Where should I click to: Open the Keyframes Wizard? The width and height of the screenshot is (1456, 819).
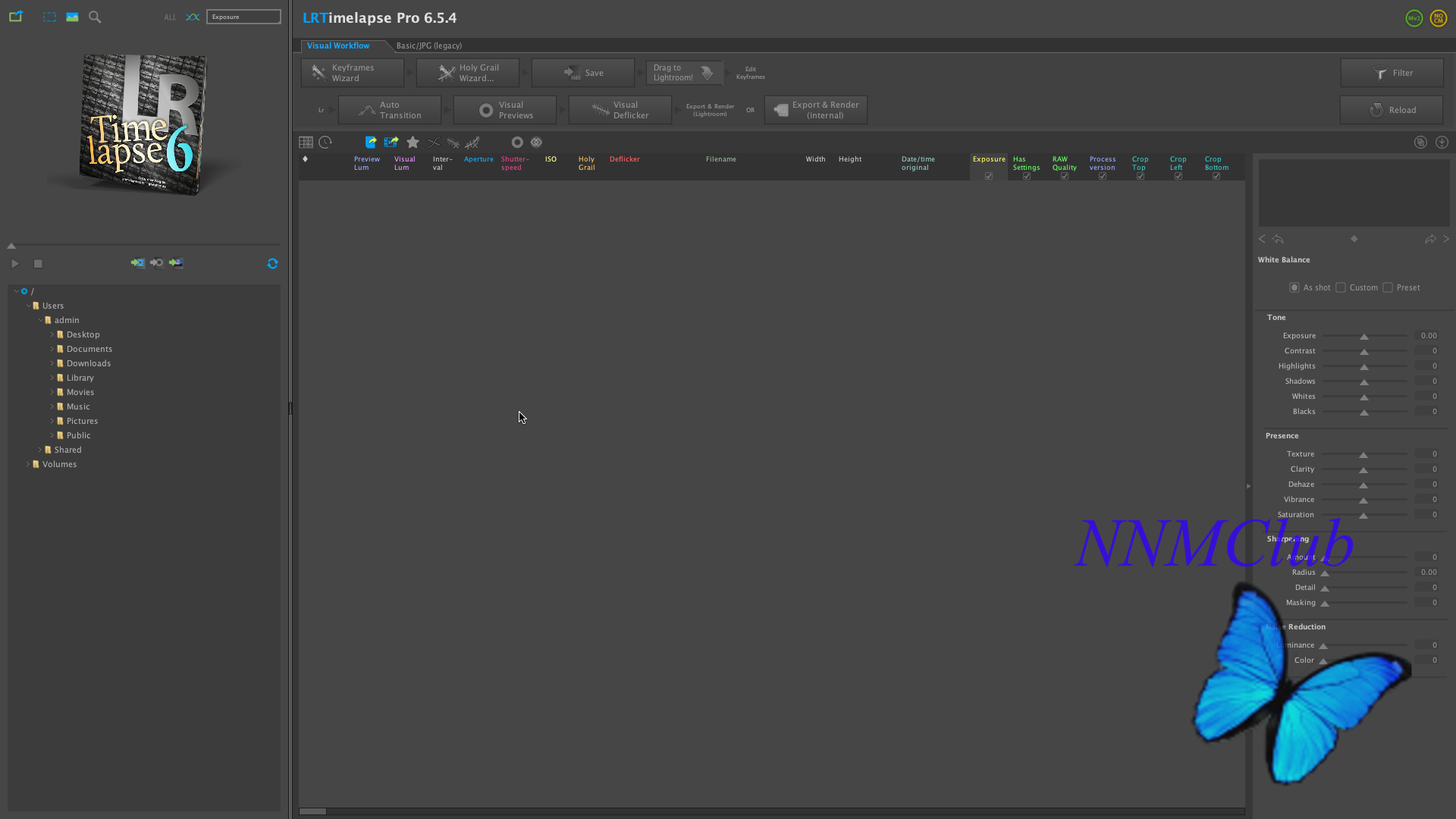tap(353, 73)
